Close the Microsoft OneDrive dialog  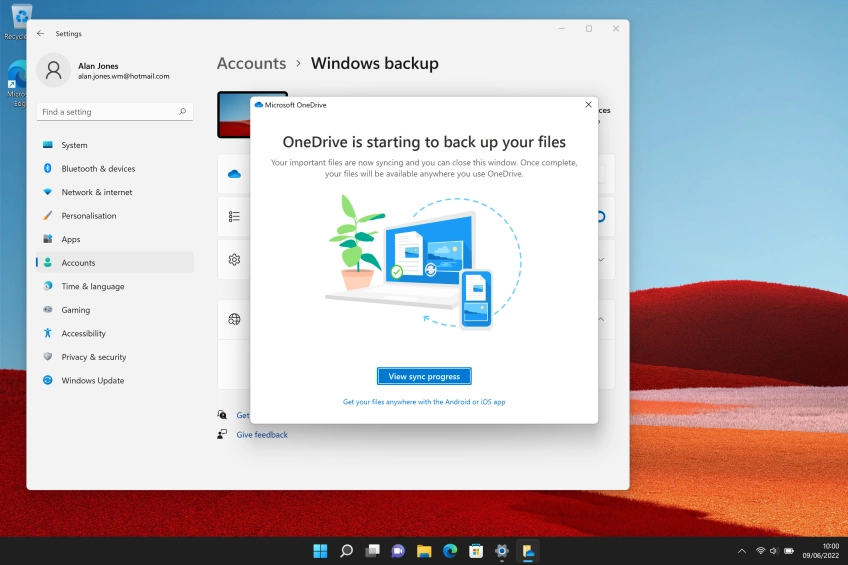coord(588,104)
